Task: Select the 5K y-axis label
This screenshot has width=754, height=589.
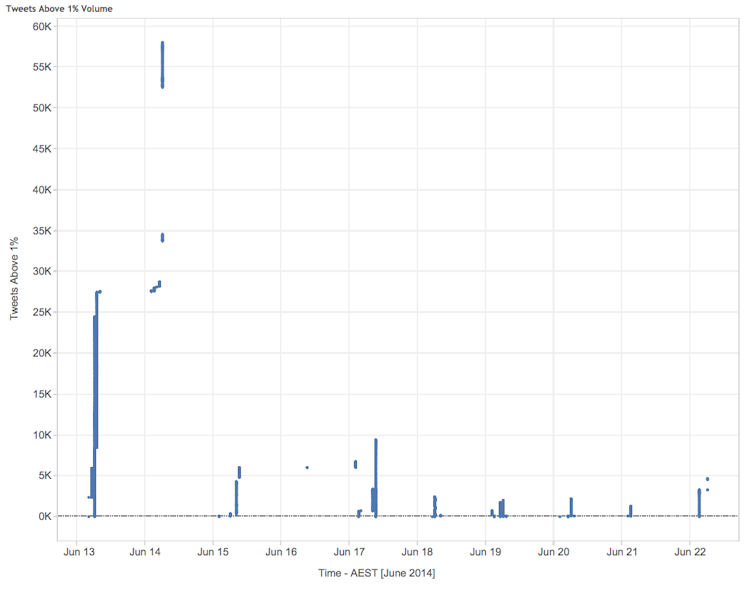Action: pos(44,476)
